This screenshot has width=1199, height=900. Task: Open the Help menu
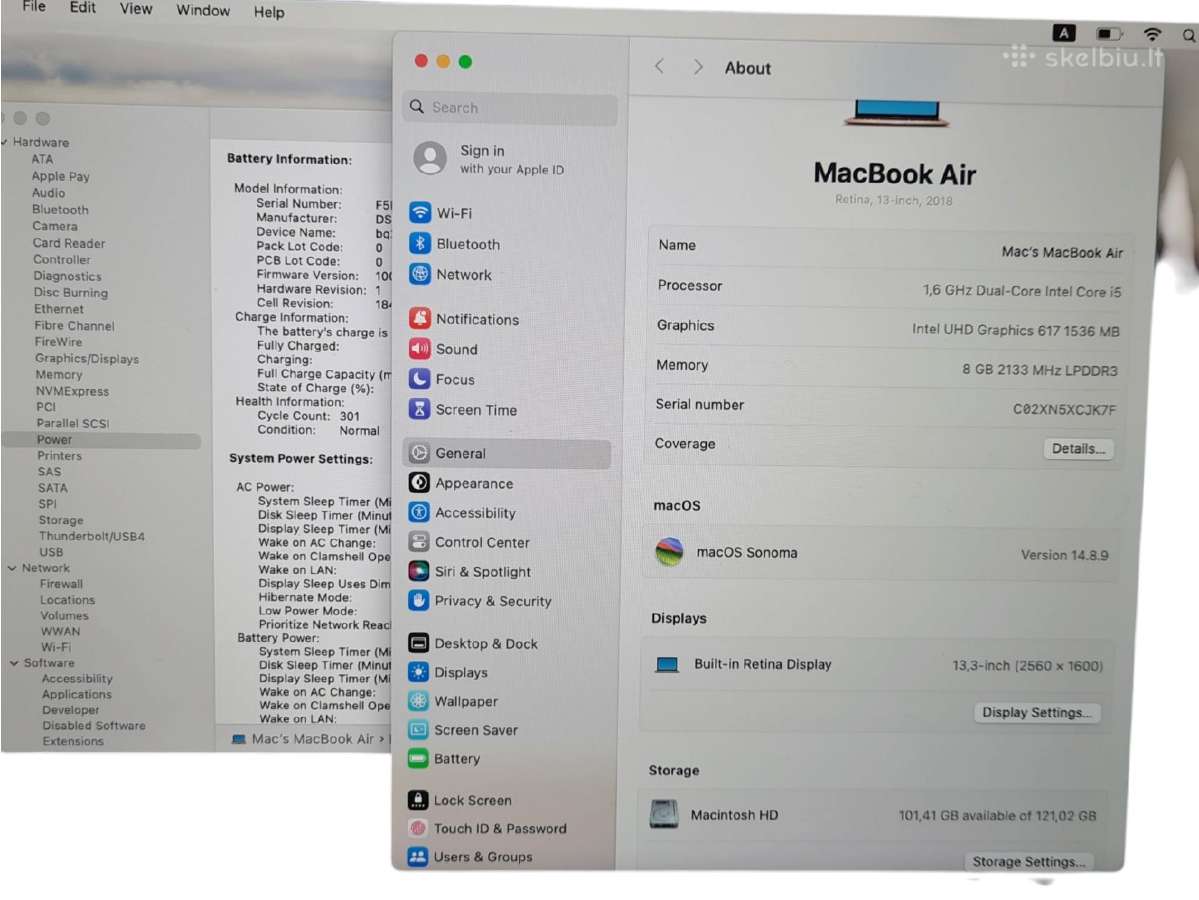(x=269, y=12)
